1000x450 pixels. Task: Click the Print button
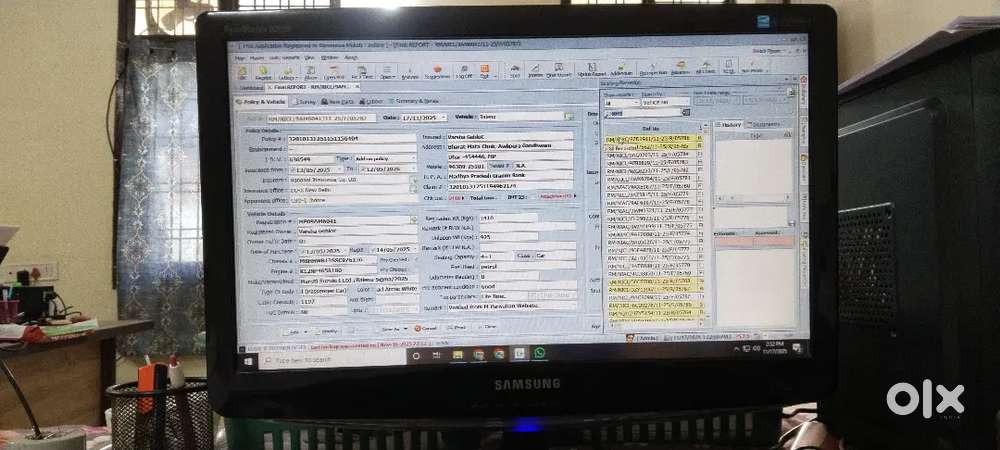457,328
